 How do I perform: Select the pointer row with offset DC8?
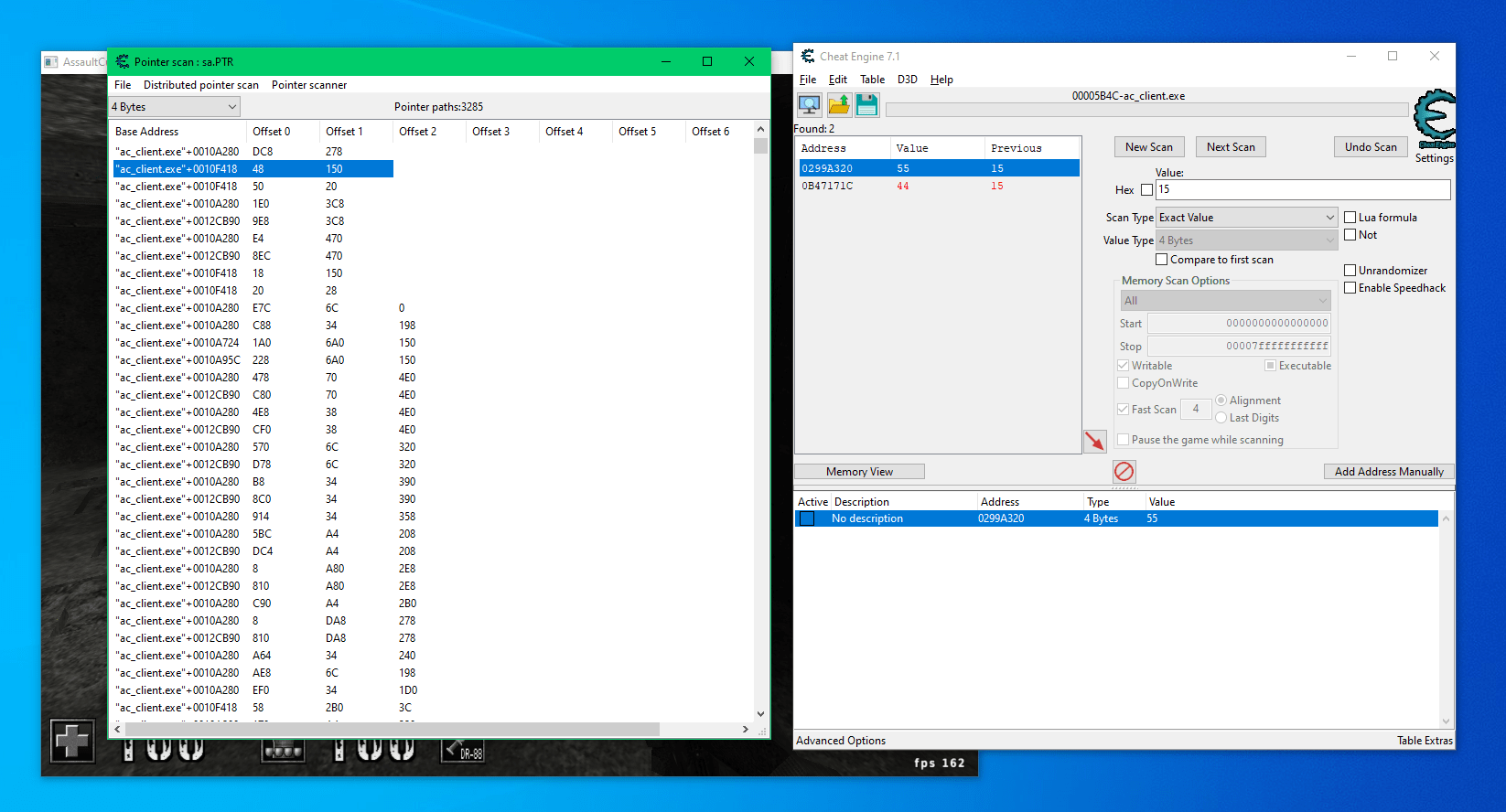(253, 152)
